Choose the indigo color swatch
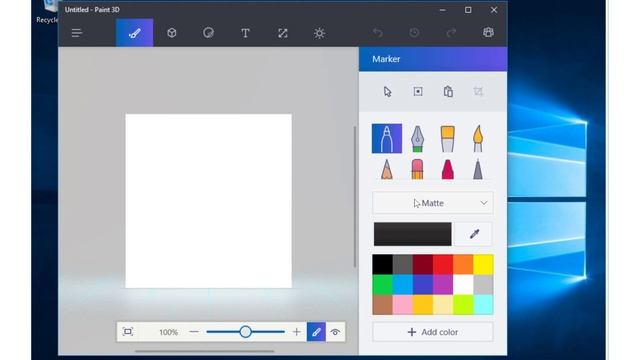640x360 pixels. [423, 284]
